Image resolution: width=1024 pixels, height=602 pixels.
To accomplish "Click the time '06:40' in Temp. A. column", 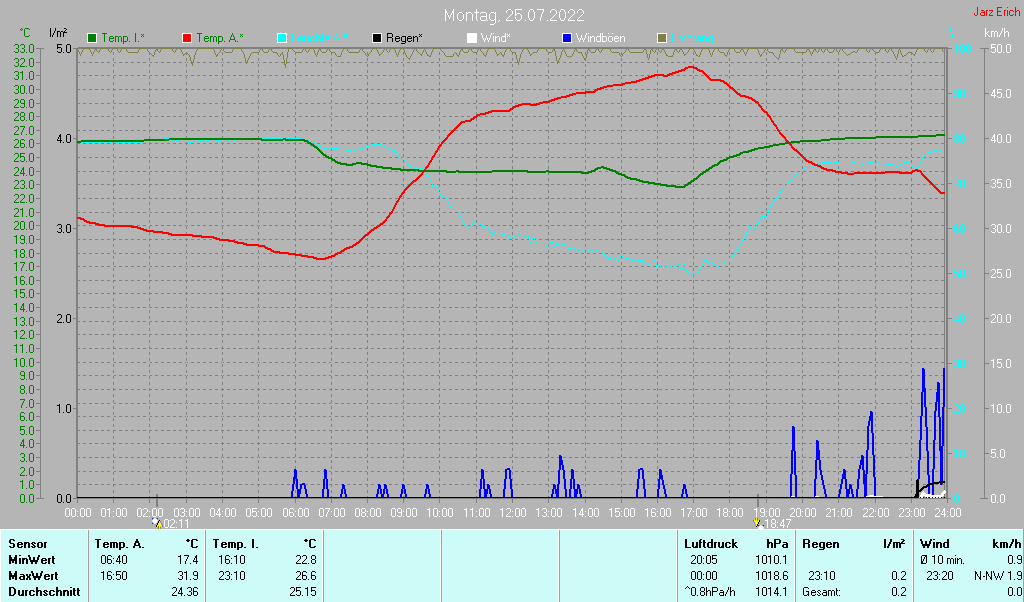I will click(x=114, y=560).
